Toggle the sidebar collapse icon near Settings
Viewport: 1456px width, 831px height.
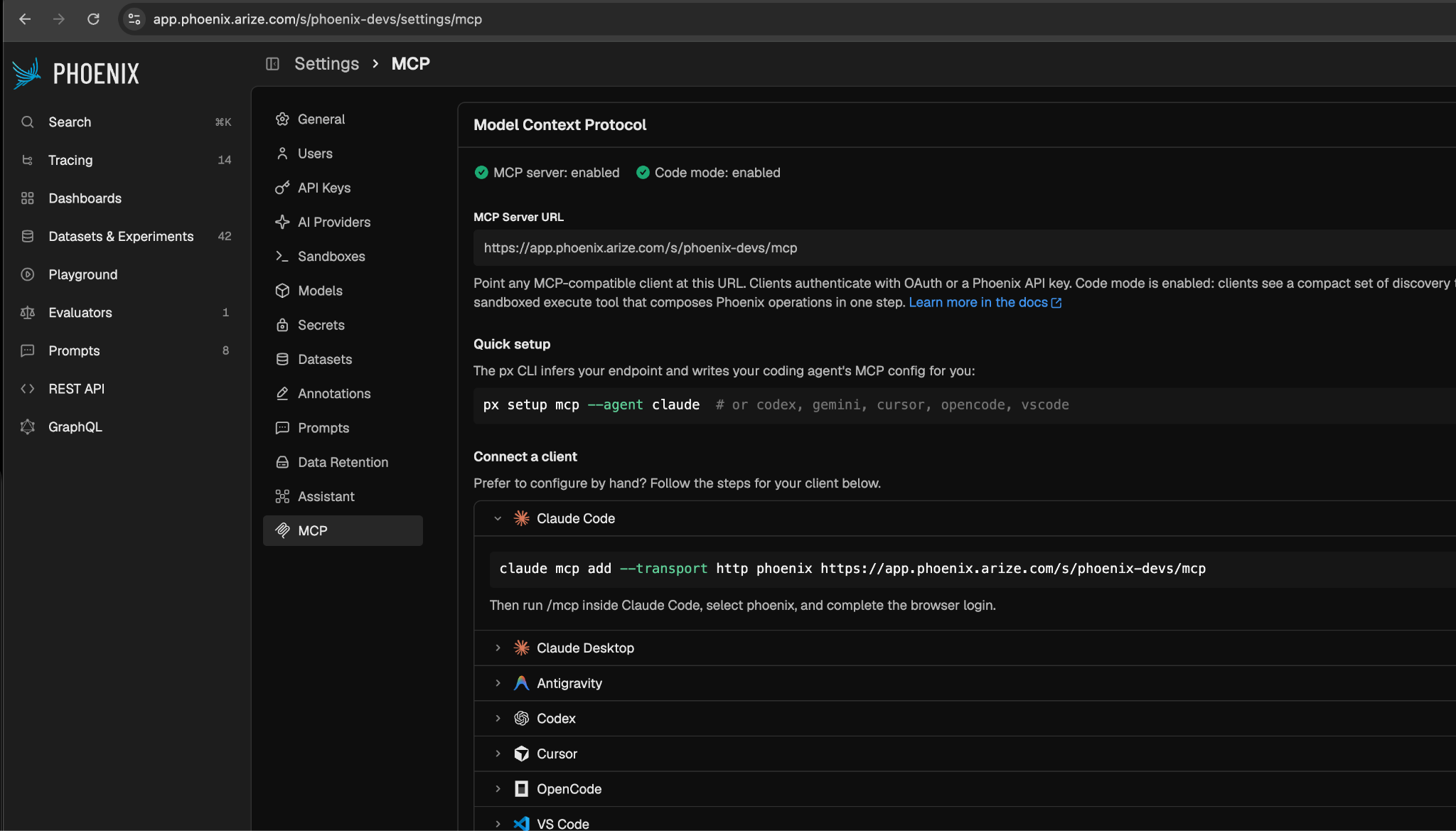[x=272, y=64]
